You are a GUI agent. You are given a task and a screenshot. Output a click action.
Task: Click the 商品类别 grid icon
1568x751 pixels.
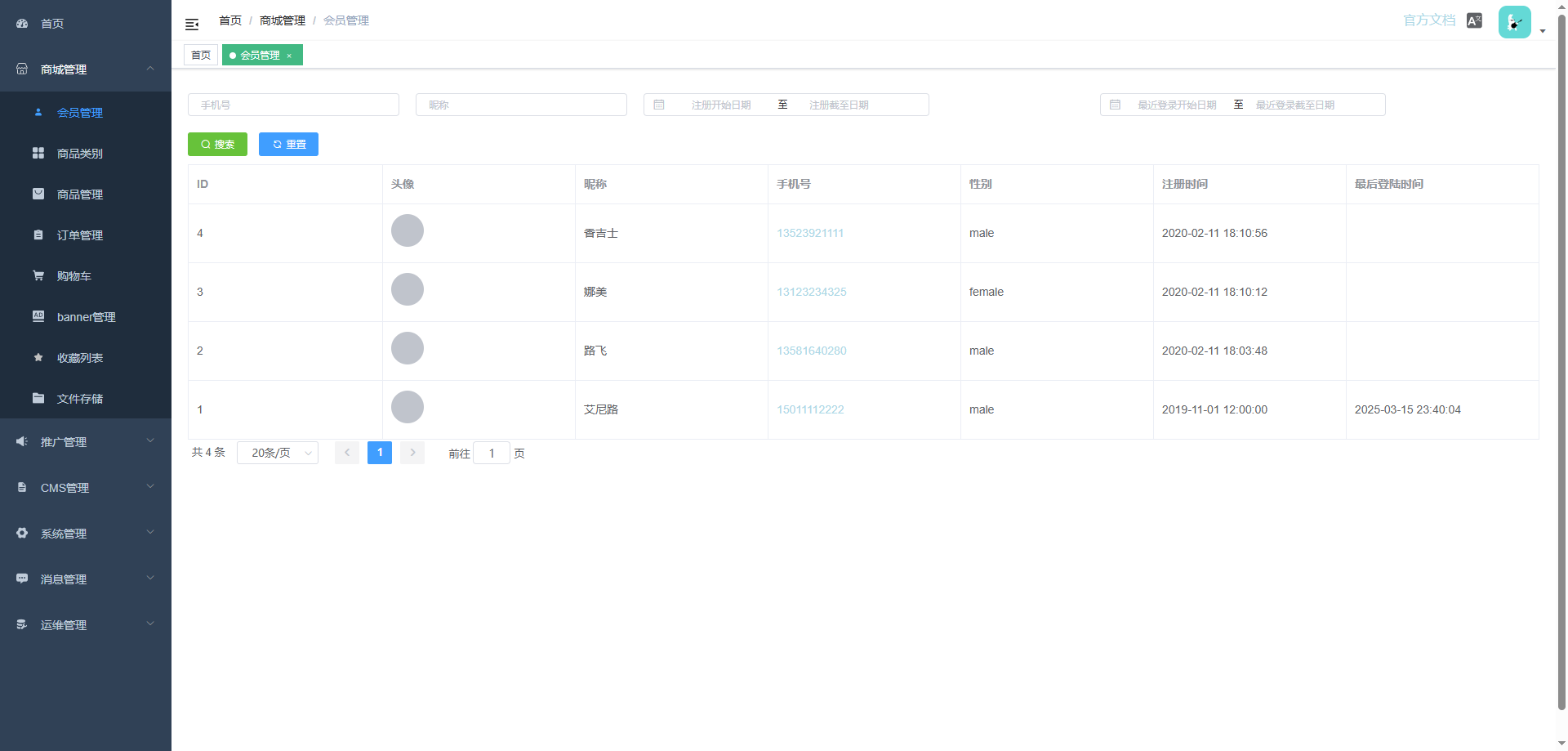pos(38,153)
